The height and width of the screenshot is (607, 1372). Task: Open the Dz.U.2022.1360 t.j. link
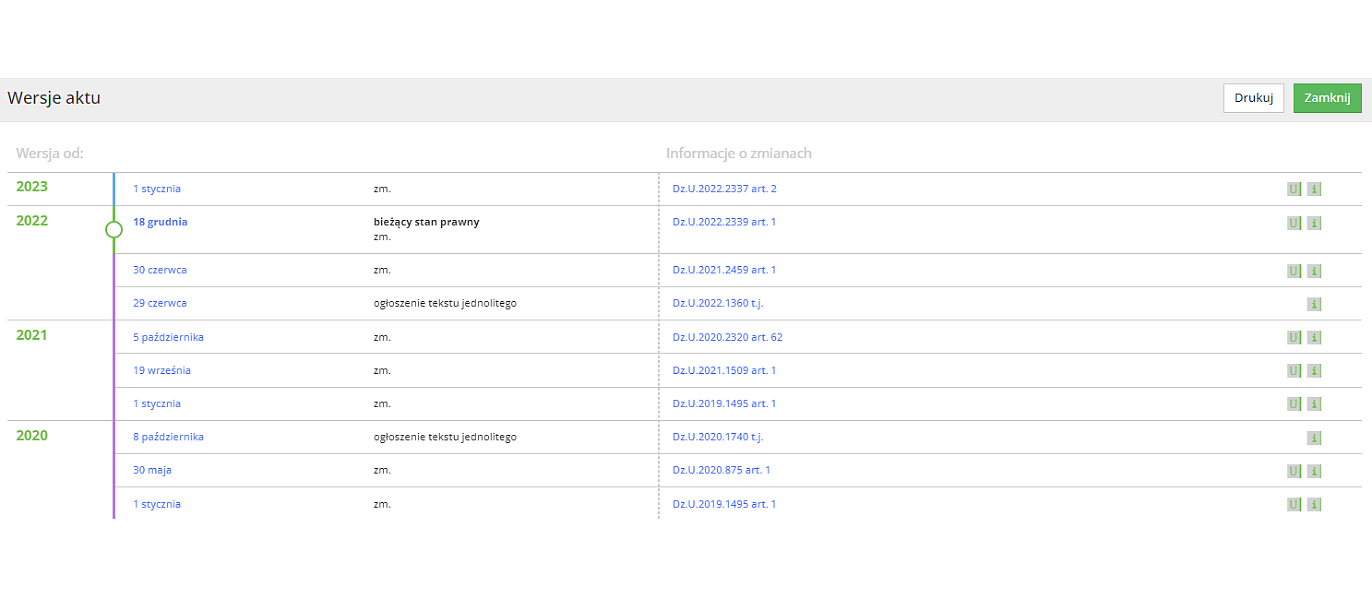[717, 303]
